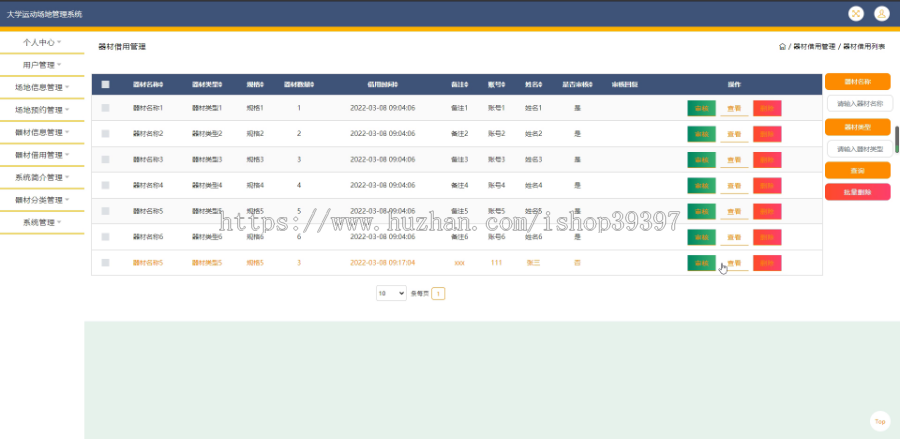Tick the checkbox for row 器材名称6
The image size is (900, 439).
[x=105, y=236]
